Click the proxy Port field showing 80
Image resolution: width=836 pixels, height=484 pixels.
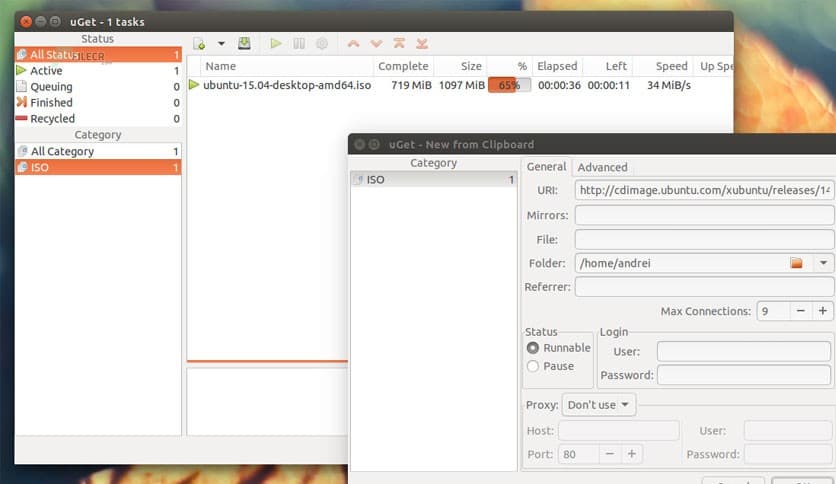pyautogui.click(x=578, y=454)
